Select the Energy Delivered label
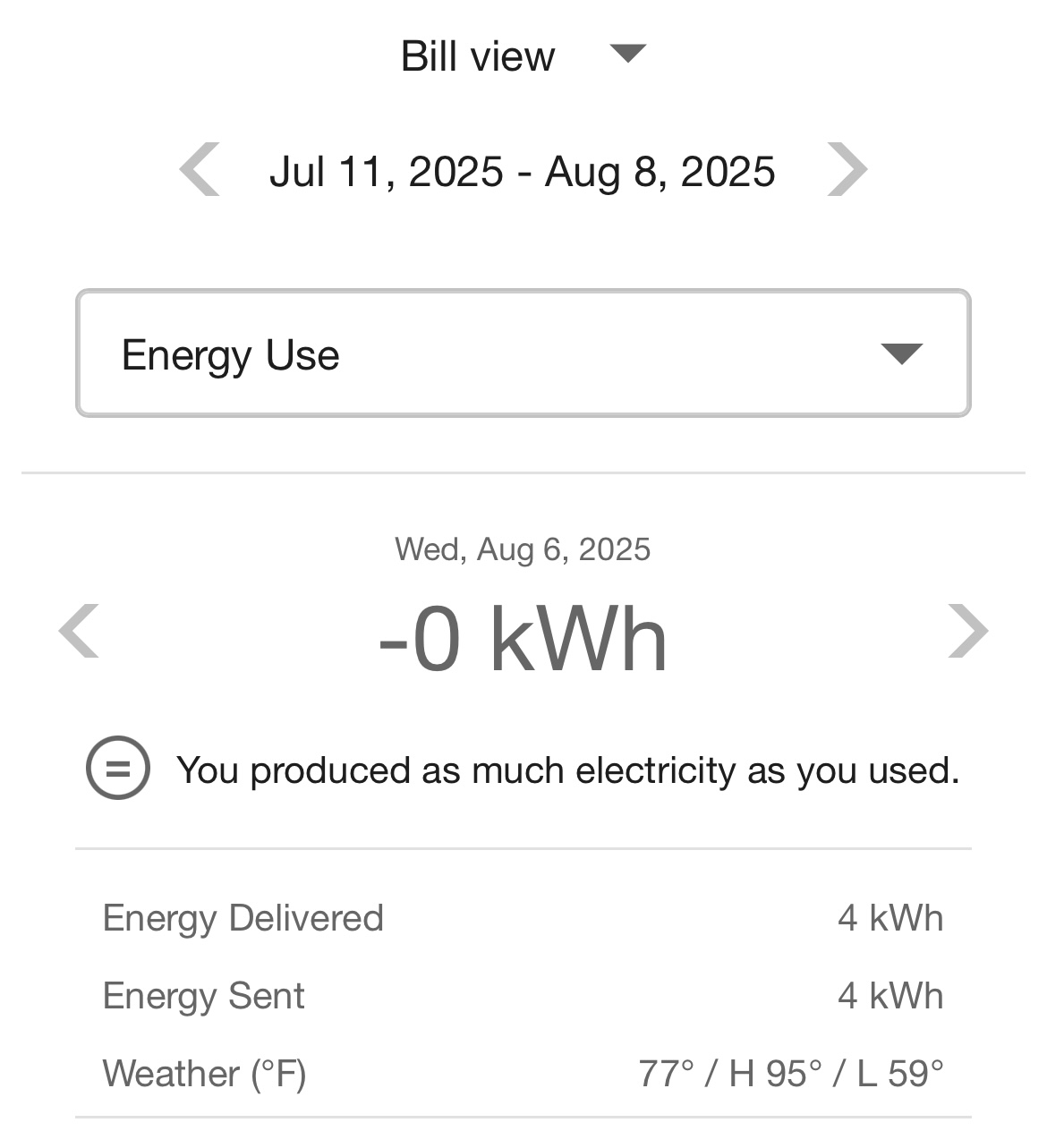The image size is (1047, 1148). [243, 918]
